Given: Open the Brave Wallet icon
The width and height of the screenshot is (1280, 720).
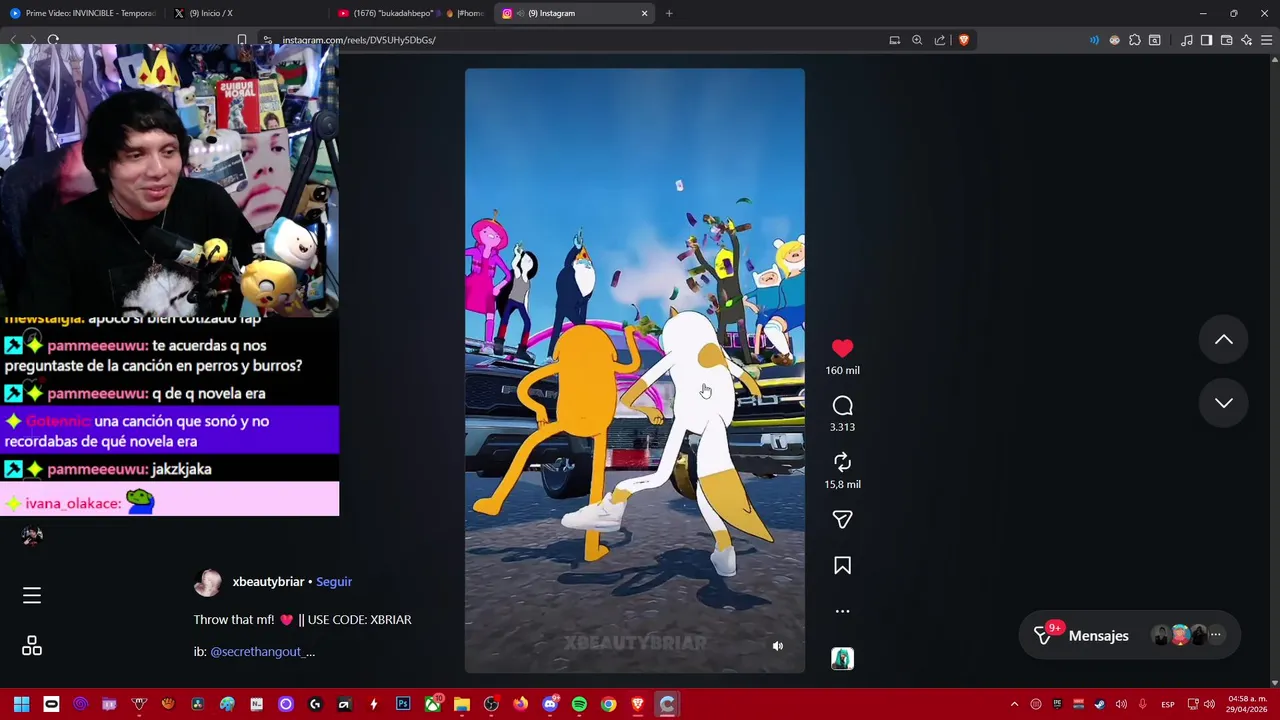Looking at the screenshot, I should pos(1226,40).
